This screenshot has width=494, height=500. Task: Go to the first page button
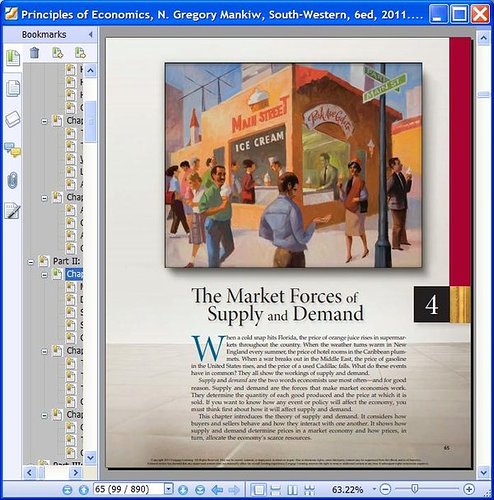[x=67, y=490]
